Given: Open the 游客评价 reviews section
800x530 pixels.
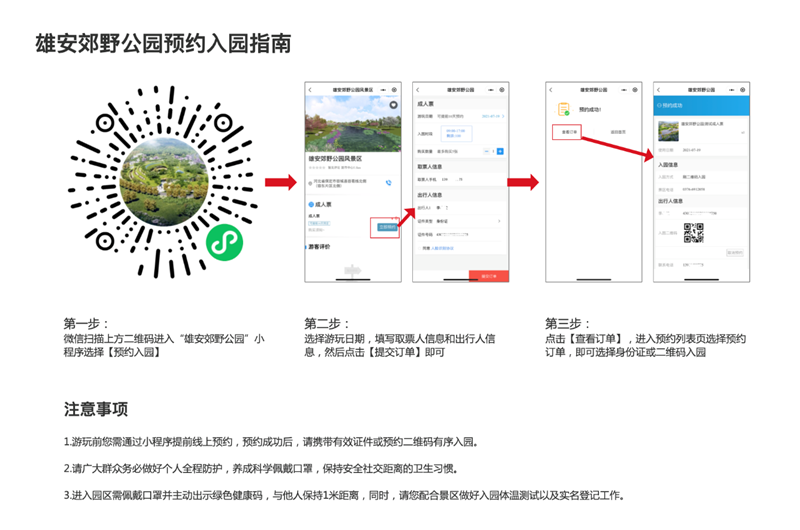Looking at the screenshot, I should (x=318, y=246).
